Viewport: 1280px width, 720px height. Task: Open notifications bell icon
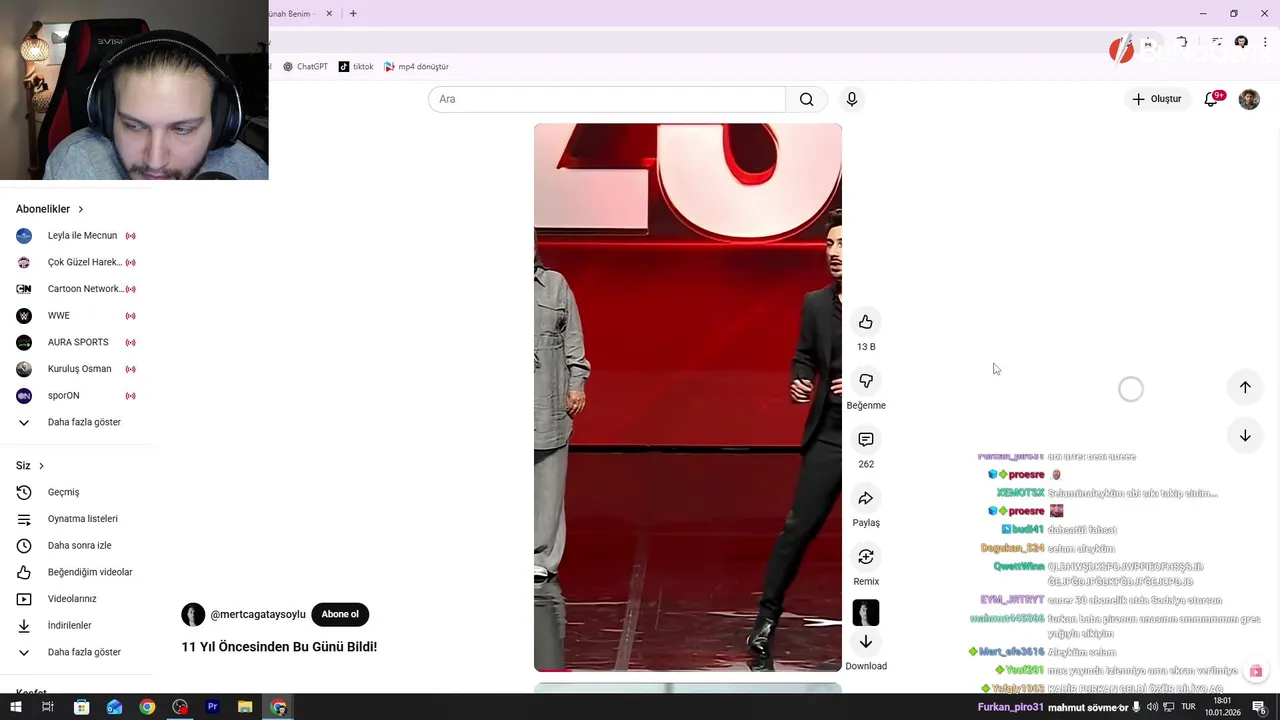pyautogui.click(x=1211, y=99)
